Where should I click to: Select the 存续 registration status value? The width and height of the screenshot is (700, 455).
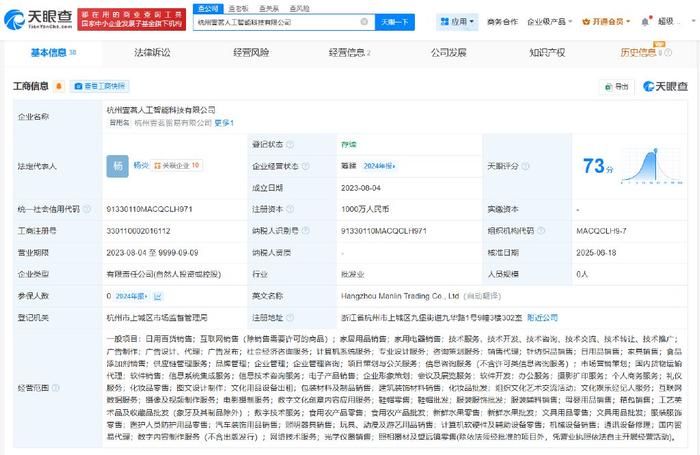pos(349,145)
